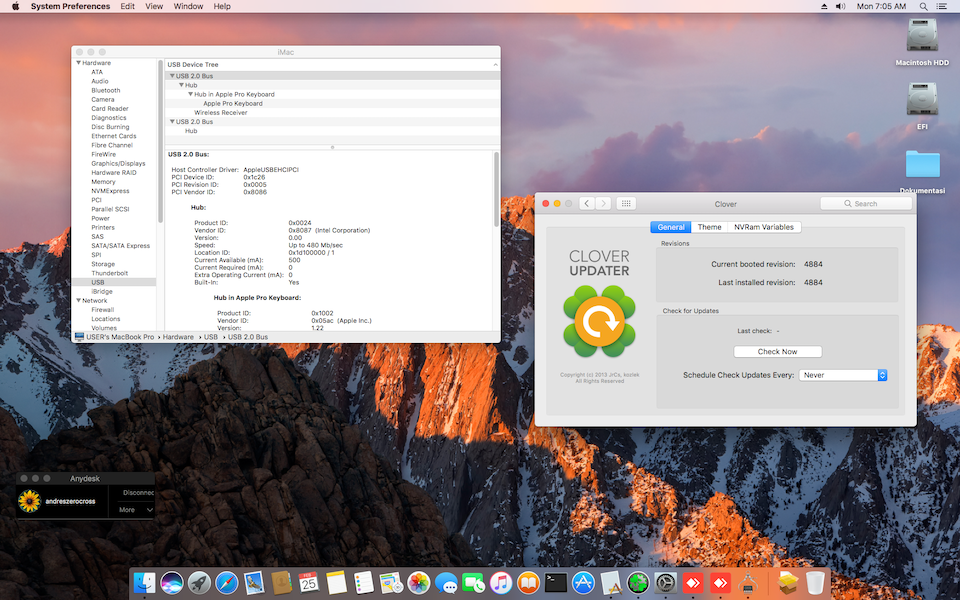960x600 pixels.
Task: Click the USB details pane scrollbar
Action: click(496, 190)
